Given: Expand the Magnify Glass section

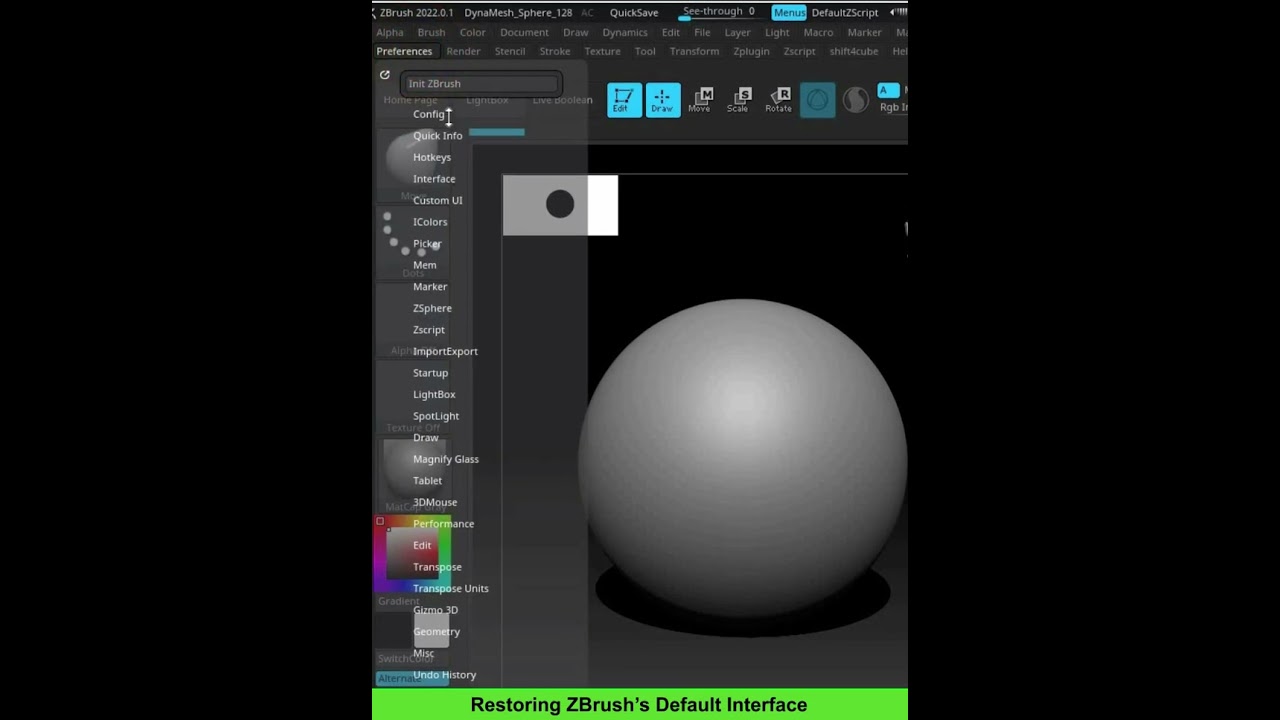Looking at the screenshot, I should [x=446, y=459].
